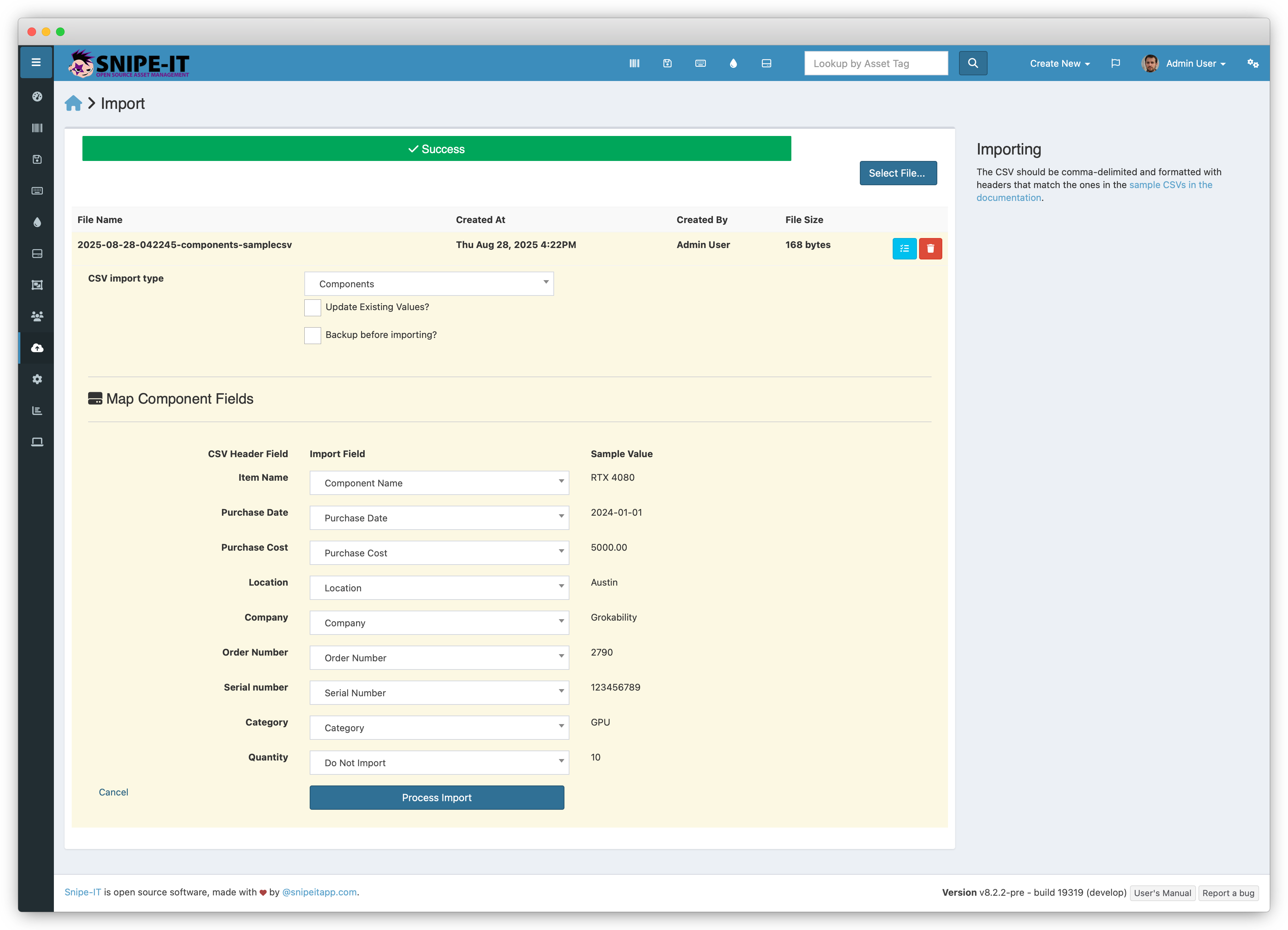Image resolution: width=1288 pixels, height=930 pixels.
Task: Open Dashboard from the sidebar
Action: click(37, 97)
